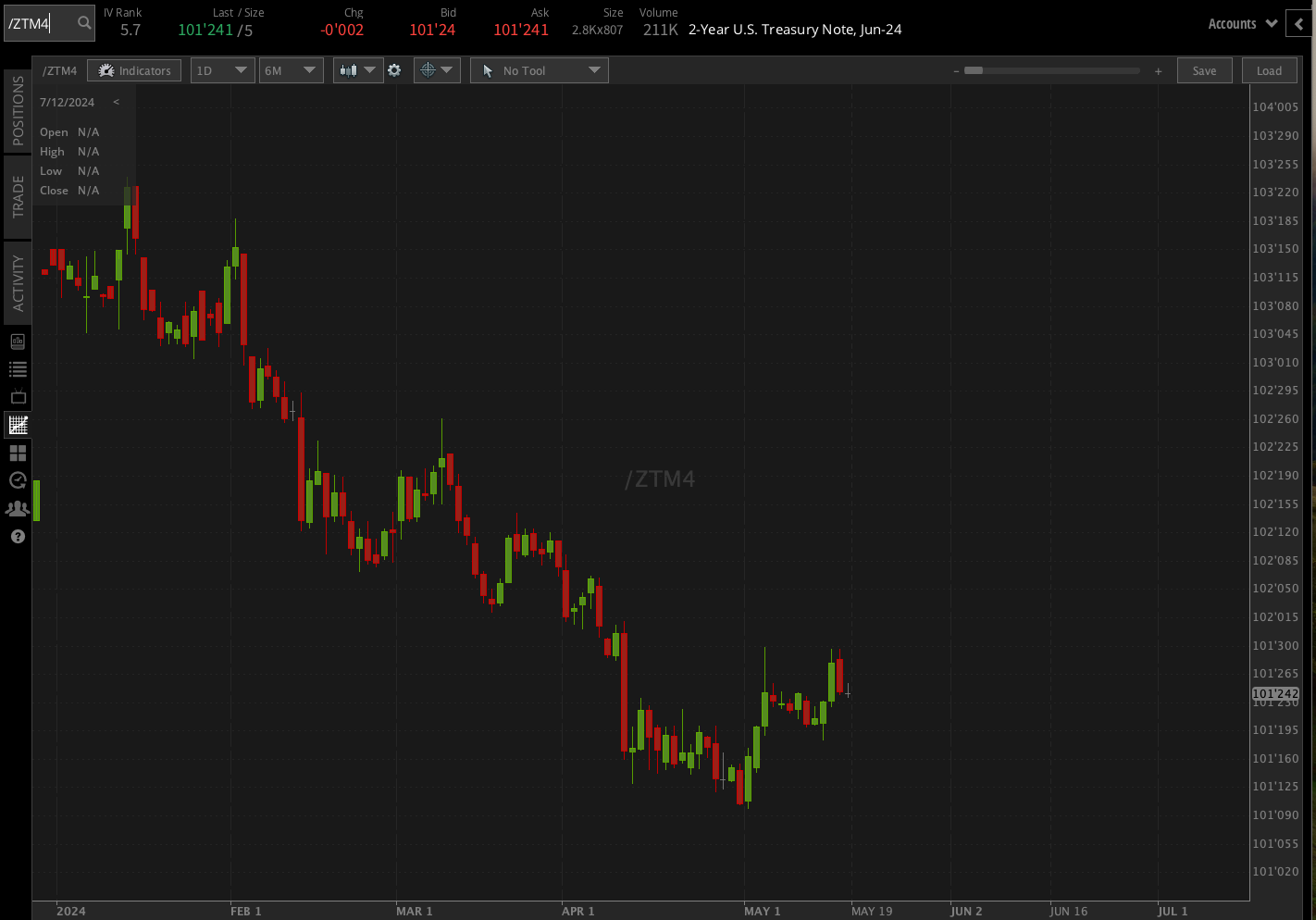Click the MAY 1 time axis label
The height and width of the screenshot is (920, 1316).
coord(763,911)
